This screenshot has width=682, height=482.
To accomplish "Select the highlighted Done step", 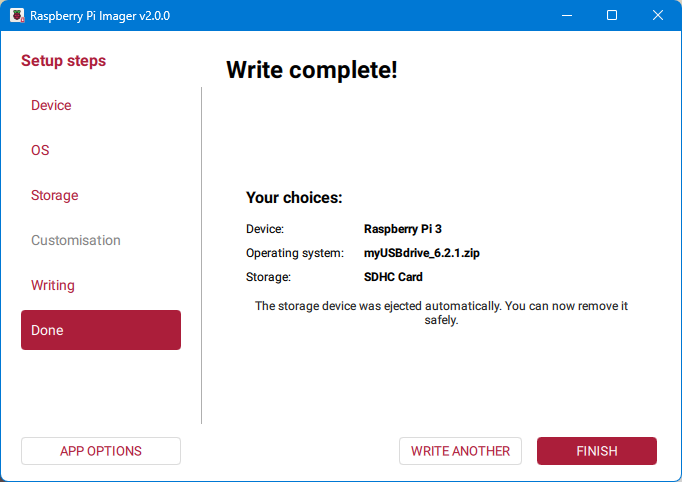I will [101, 330].
